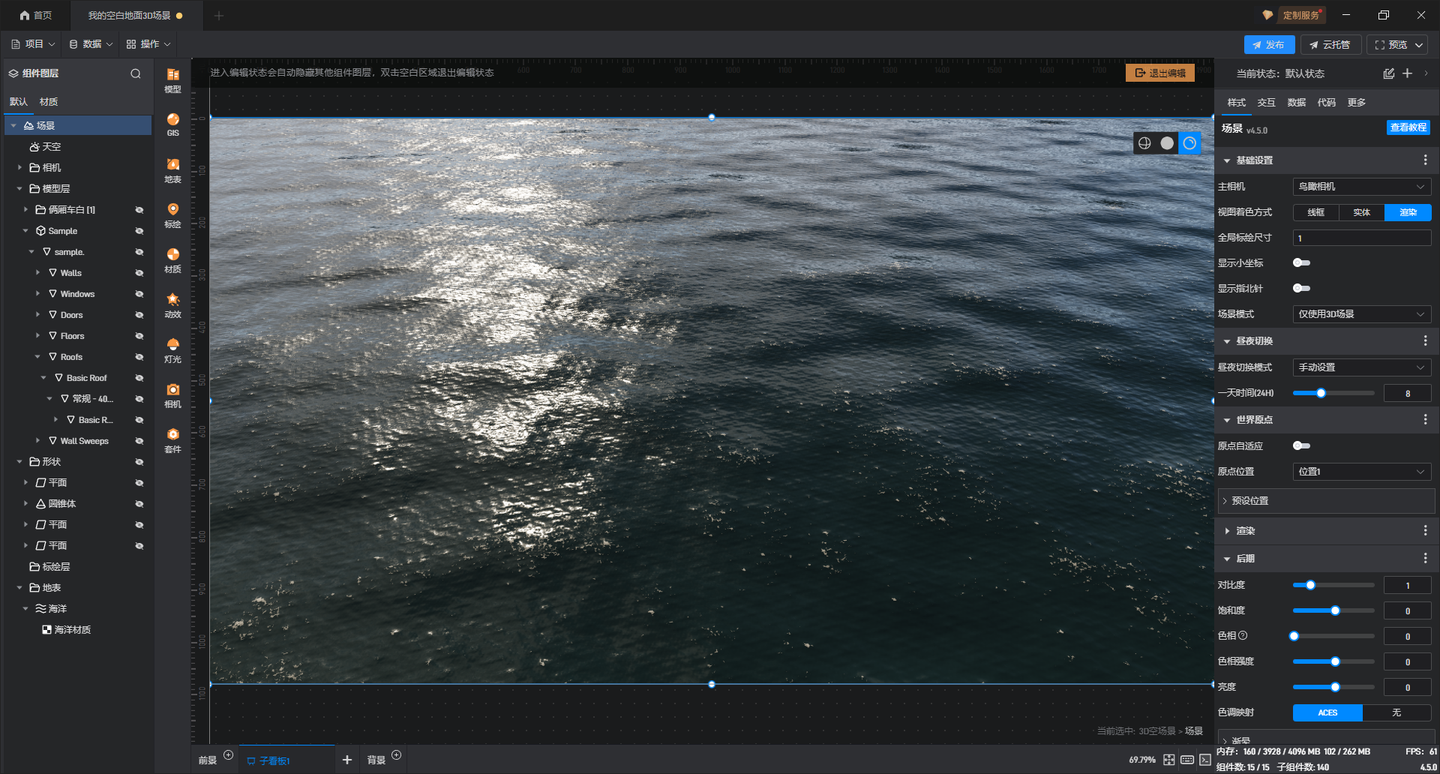Image resolution: width=1440 pixels, height=774 pixels.
Task: Click the edit state pencil icon
Action: [1389, 73]
